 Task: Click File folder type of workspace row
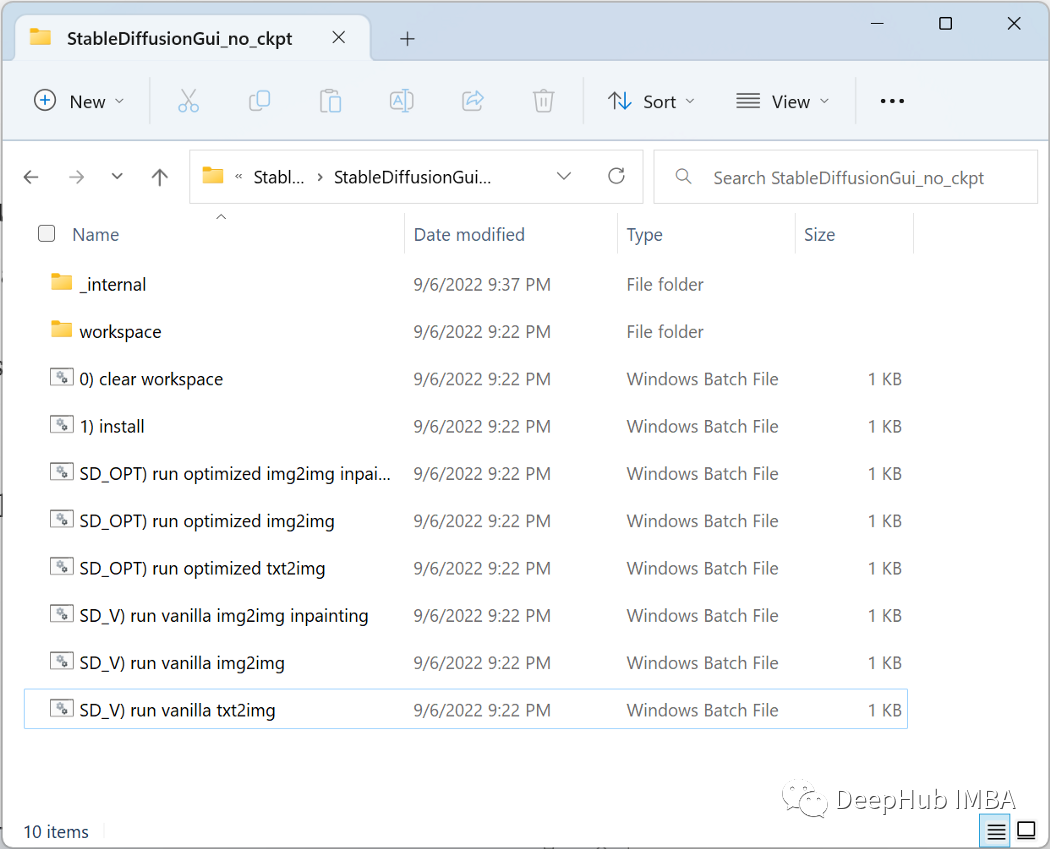[665, 332]
